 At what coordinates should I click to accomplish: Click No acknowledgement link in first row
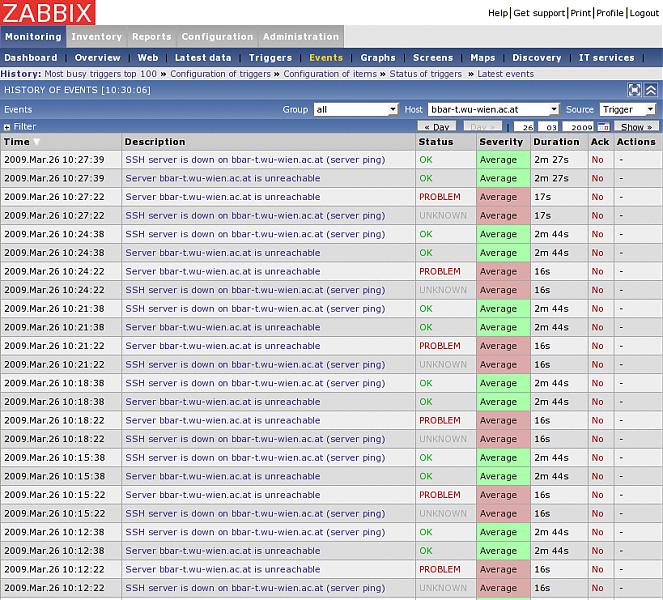(597, 160)
